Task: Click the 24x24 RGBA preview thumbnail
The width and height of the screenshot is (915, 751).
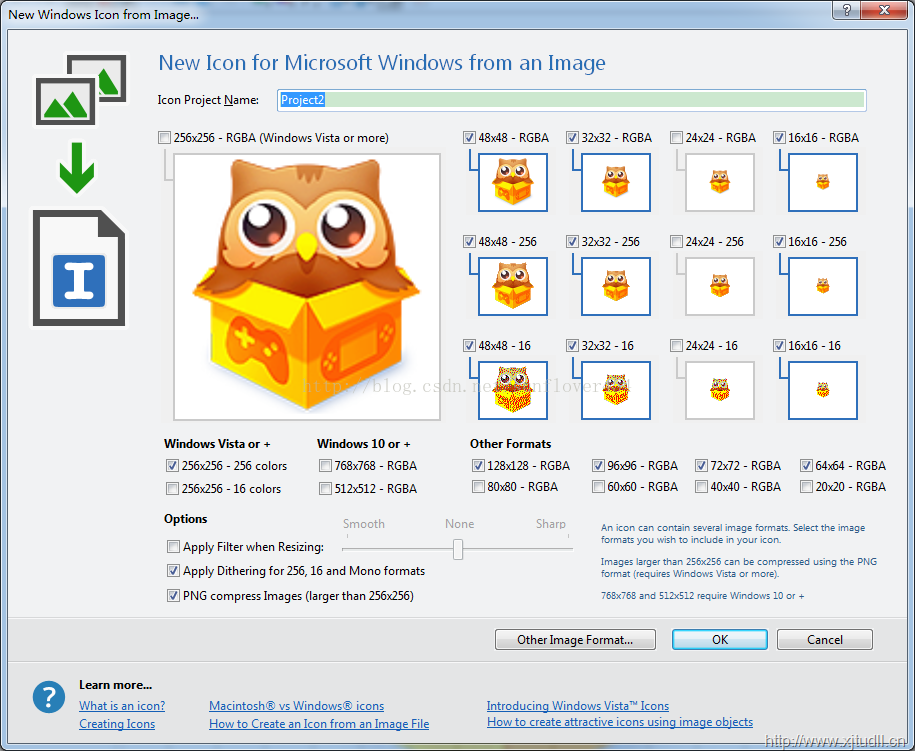Action: tap(719, 182)
